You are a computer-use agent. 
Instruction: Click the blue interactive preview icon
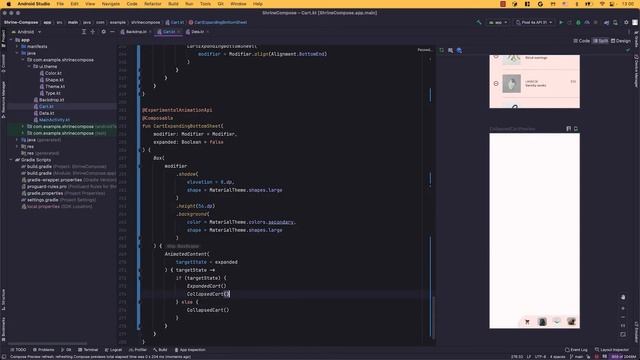[x=459, y=51]
